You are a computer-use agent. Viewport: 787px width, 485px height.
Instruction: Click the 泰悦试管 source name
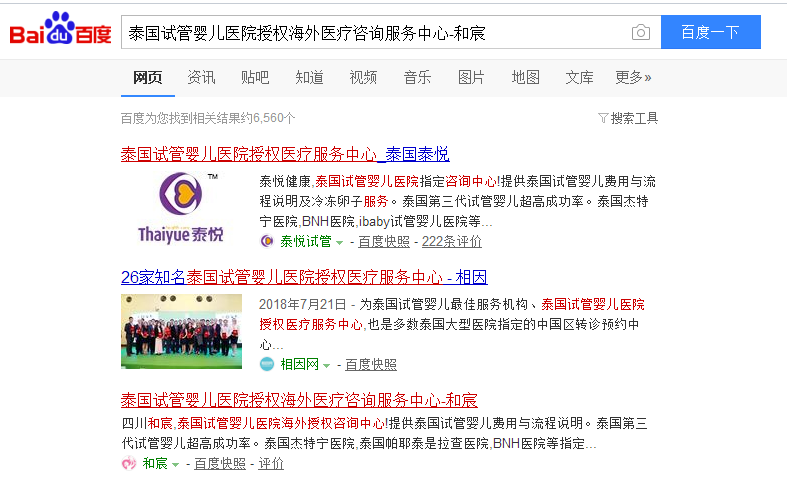[306, 241]
